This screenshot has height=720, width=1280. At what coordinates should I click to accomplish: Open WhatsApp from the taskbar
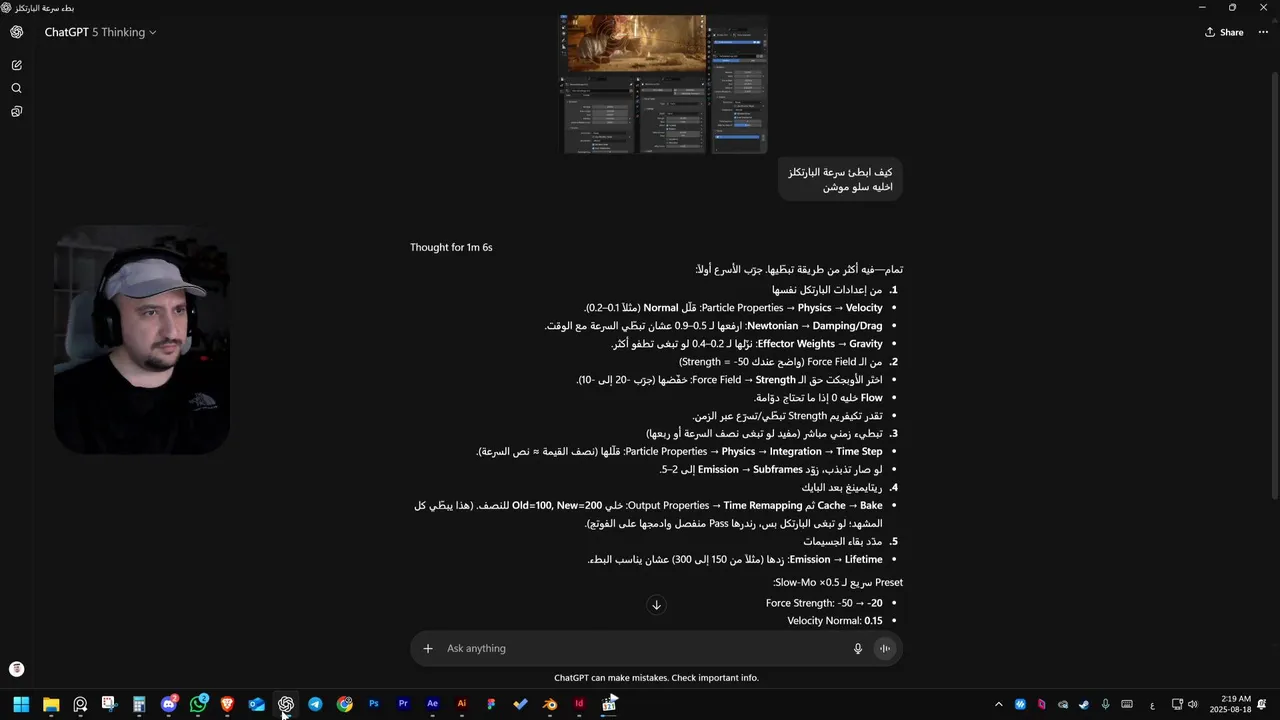[x=198, y=704]
